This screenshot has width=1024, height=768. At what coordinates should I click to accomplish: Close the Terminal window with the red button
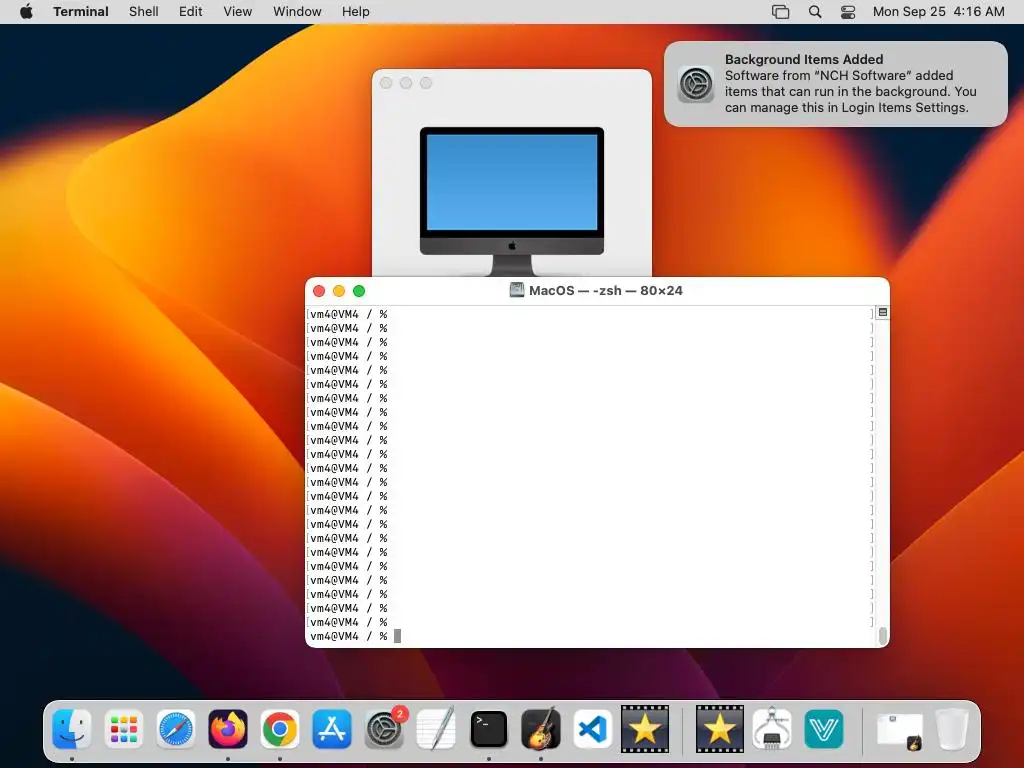[319, 291]
